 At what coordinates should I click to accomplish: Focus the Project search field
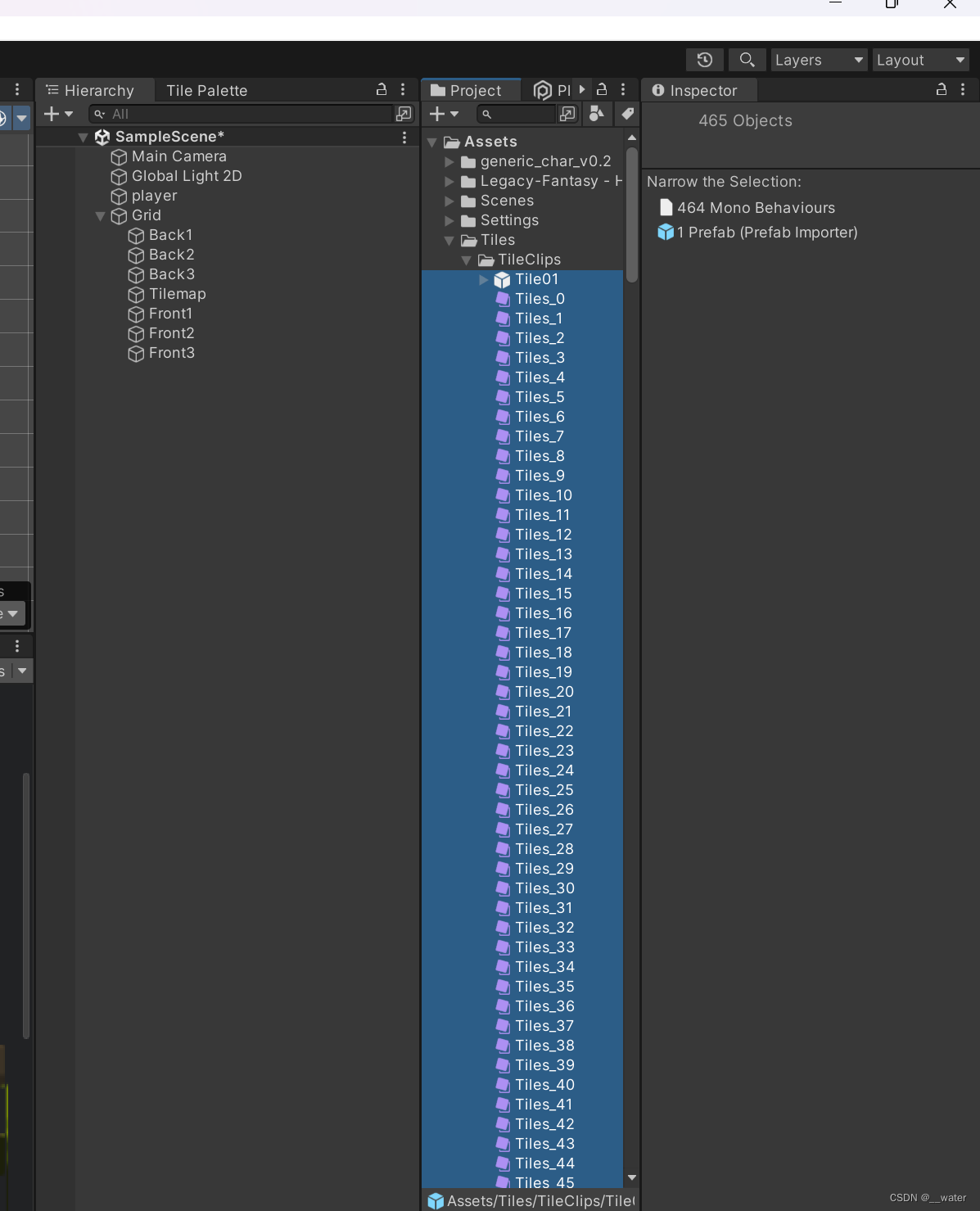tap(515, 114)
